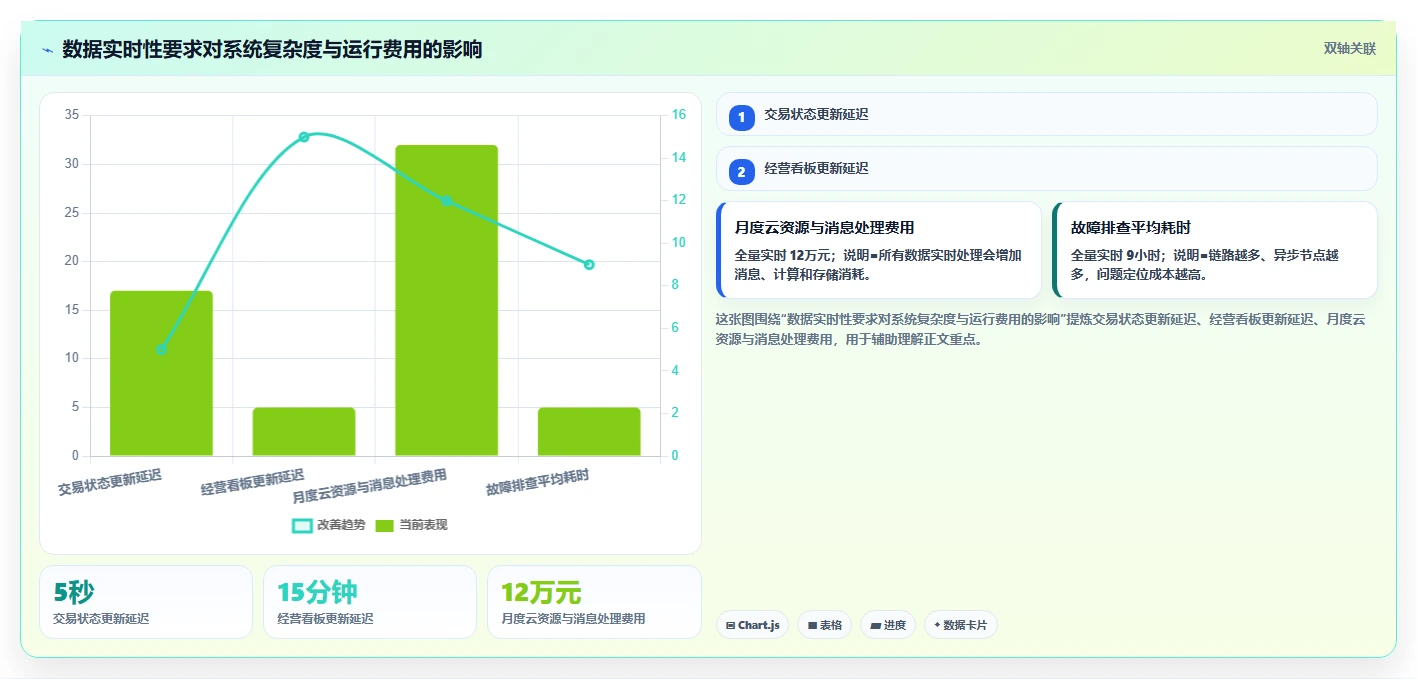1417x679 pixels.
Task: Click the chart title 数据实时性要求对系统复杂度与运行费用的影响
Action: coord(272,49)
